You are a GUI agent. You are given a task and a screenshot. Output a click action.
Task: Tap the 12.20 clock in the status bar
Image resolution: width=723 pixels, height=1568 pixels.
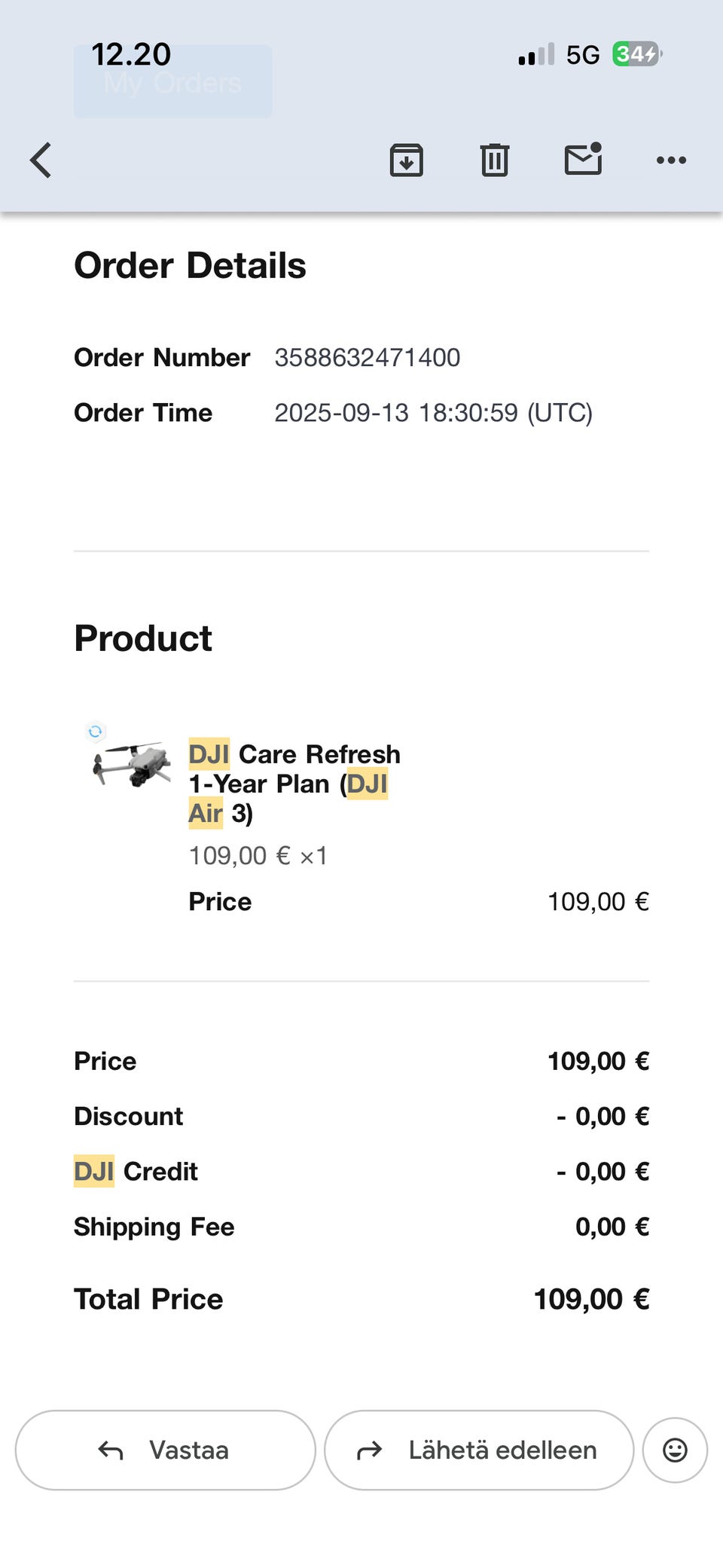[x=131, y=54]
